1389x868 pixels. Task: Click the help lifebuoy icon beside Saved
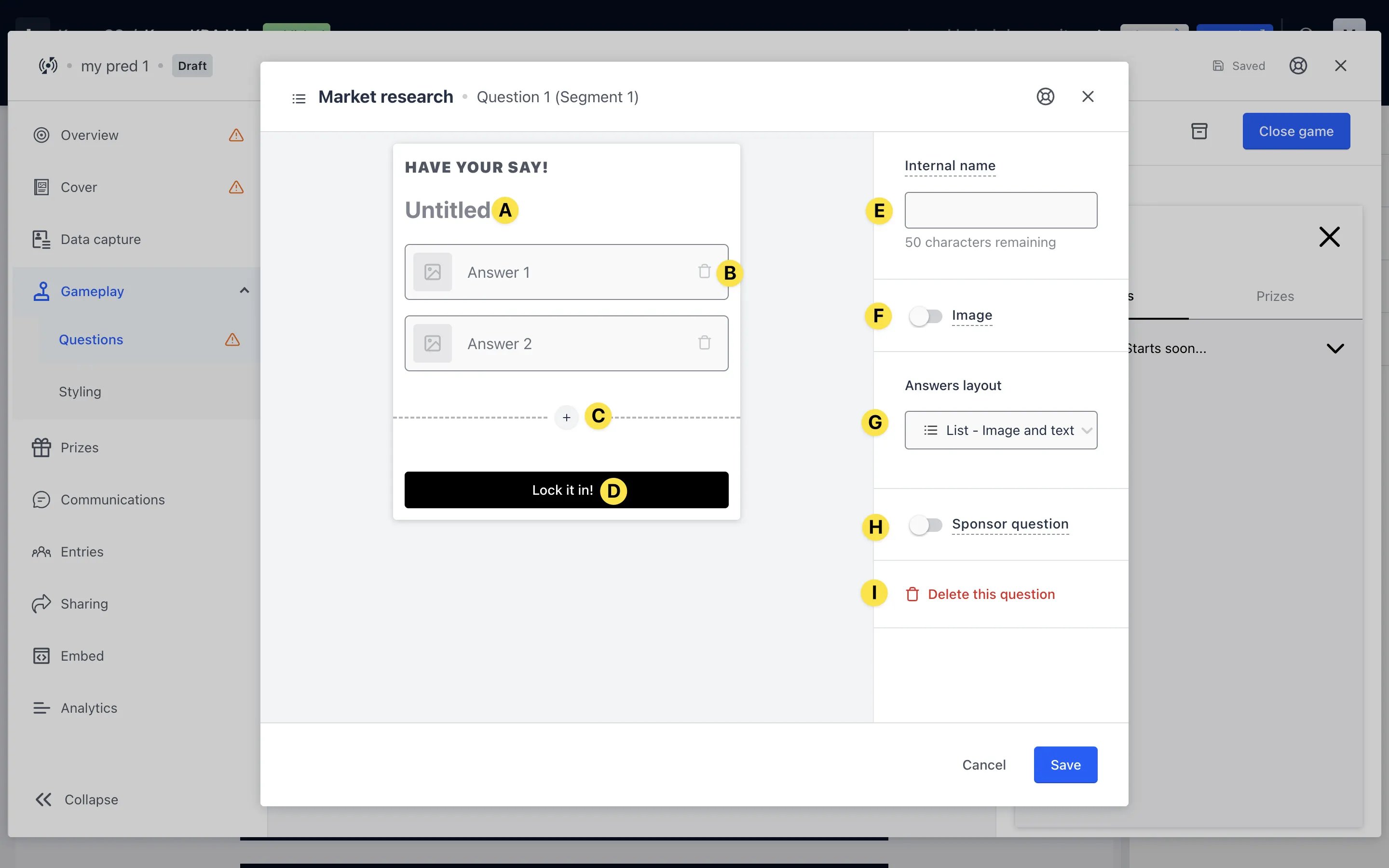1298,66
